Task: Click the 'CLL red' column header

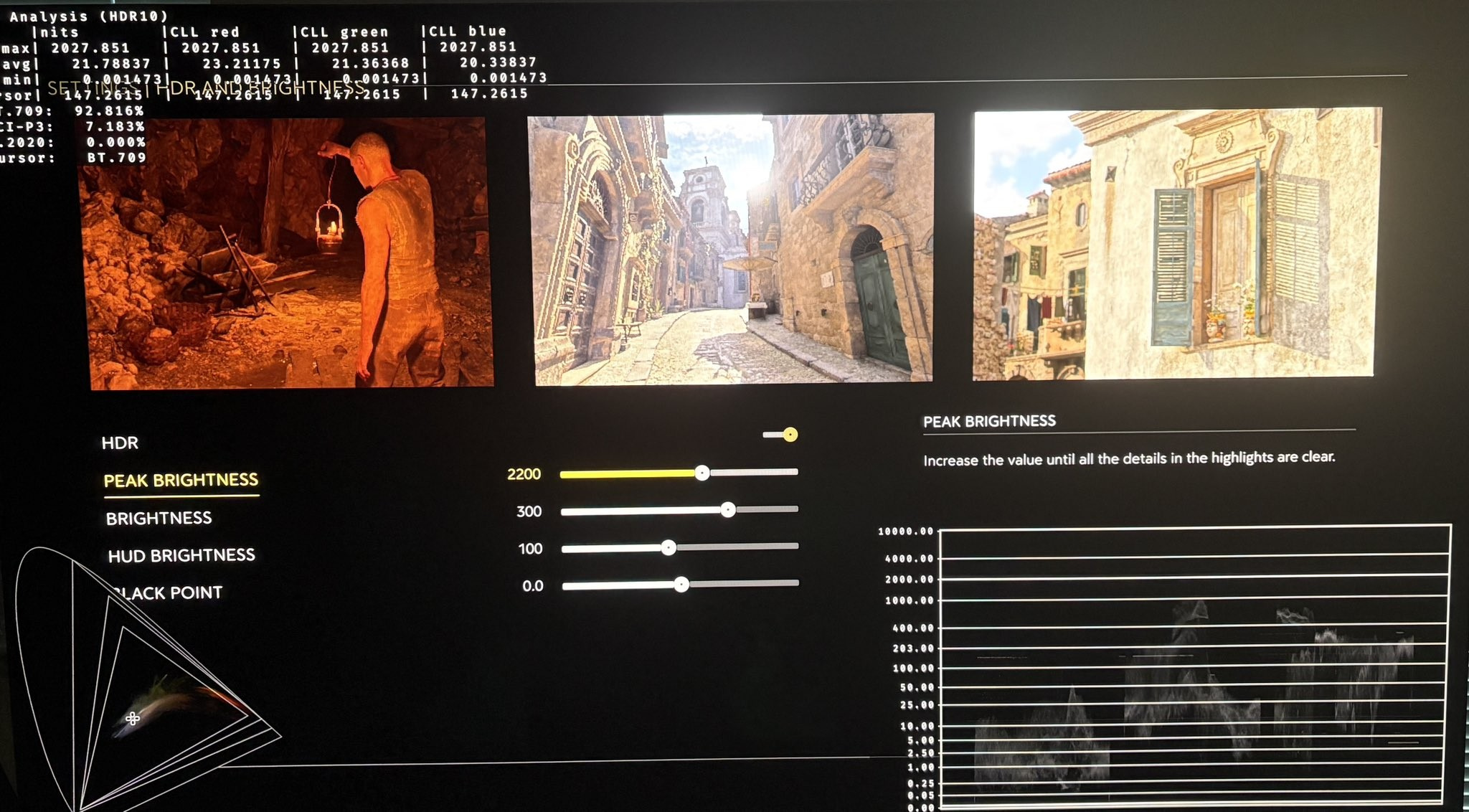Action: click(204, 32)
